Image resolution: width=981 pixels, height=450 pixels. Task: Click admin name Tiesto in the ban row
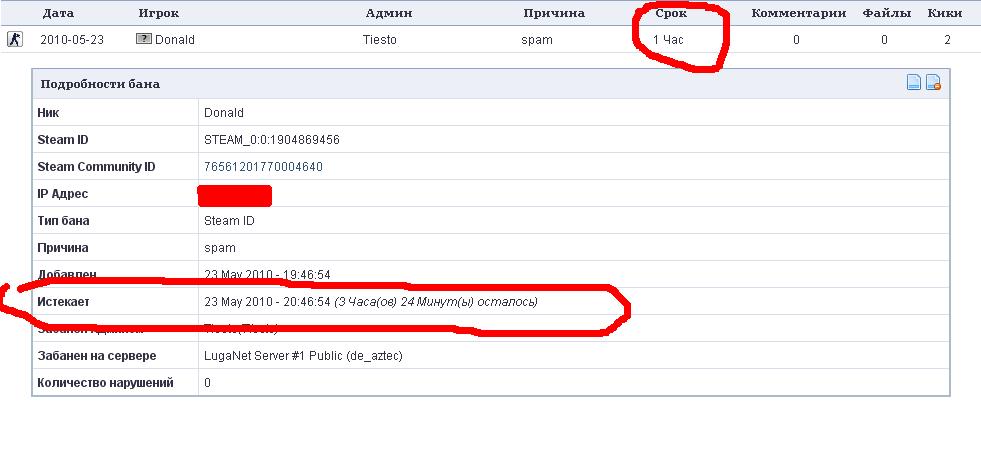click(380, 40)
